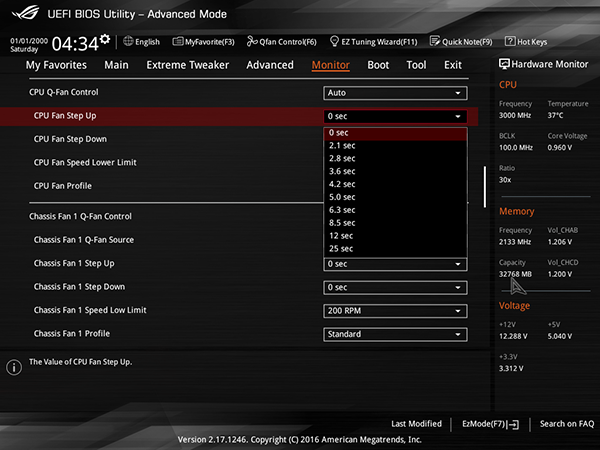
Task: Choose the 8.5 sec option
Action: pos(395,223)
